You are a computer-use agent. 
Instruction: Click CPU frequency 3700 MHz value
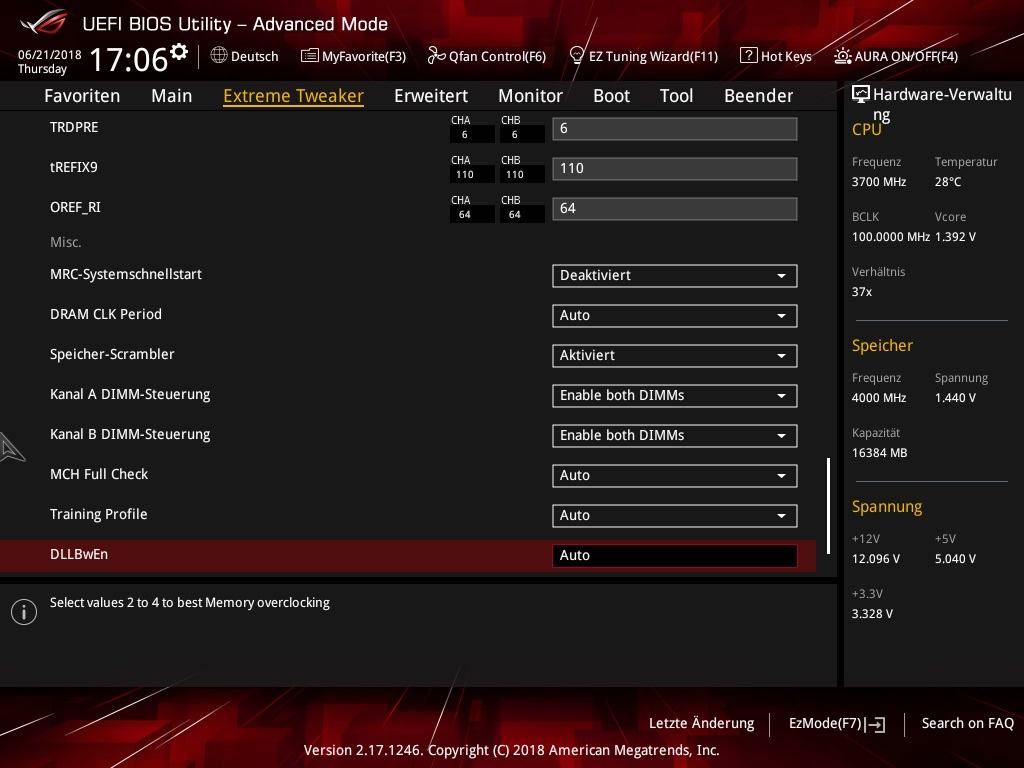[879, 182]
